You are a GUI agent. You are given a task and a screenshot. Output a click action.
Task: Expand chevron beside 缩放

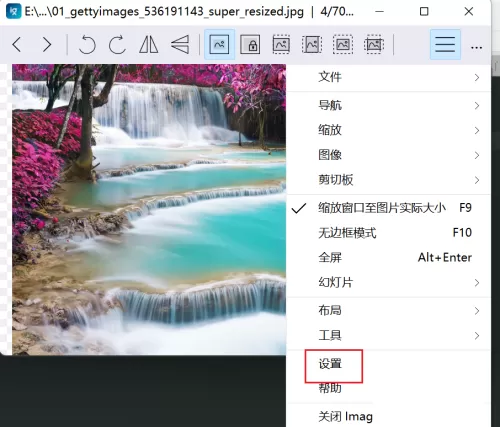click(477, 131)
